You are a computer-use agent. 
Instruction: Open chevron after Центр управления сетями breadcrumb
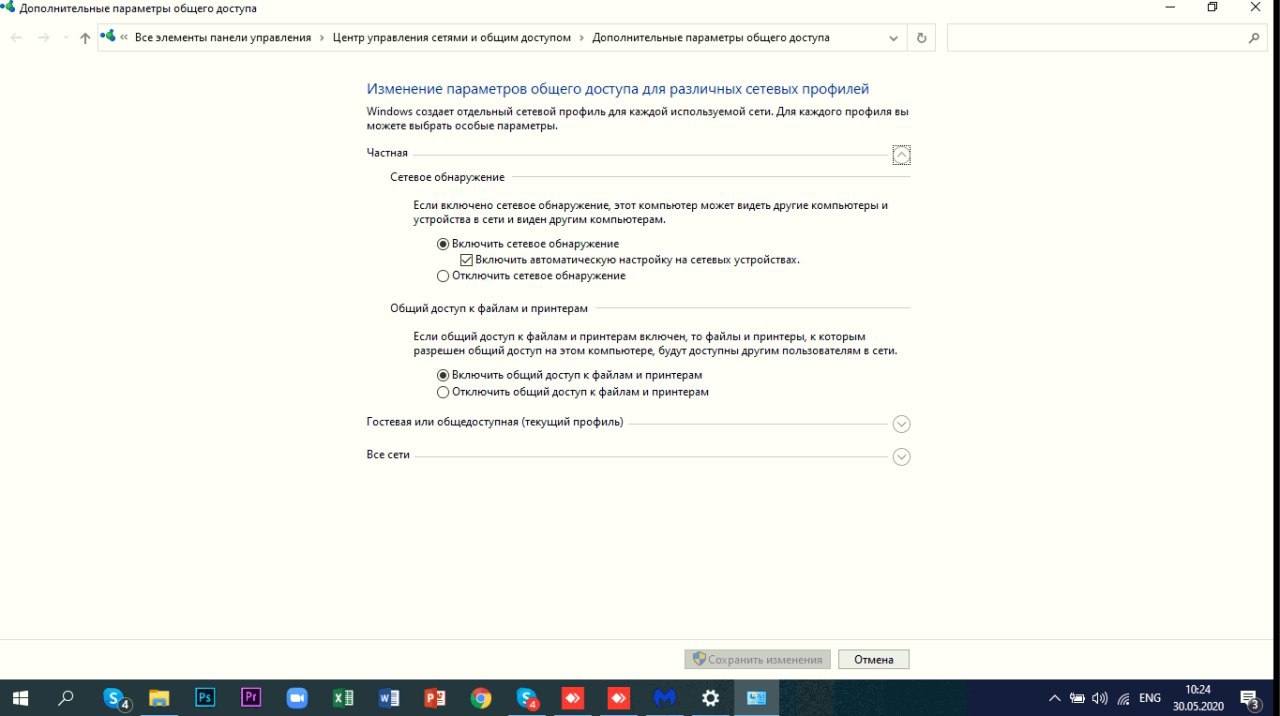tap(582, 38)
